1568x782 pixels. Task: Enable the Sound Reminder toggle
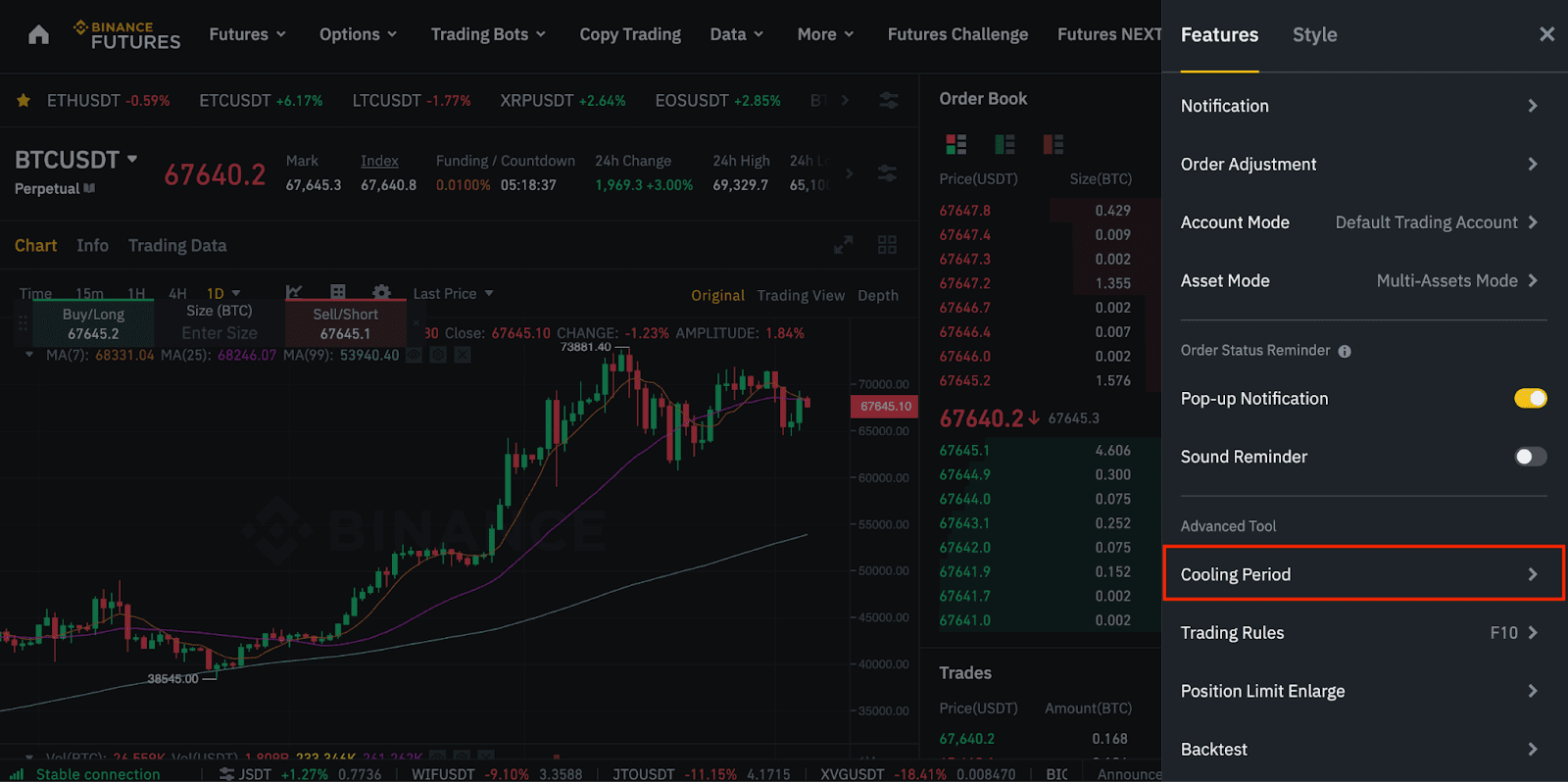1530,457
